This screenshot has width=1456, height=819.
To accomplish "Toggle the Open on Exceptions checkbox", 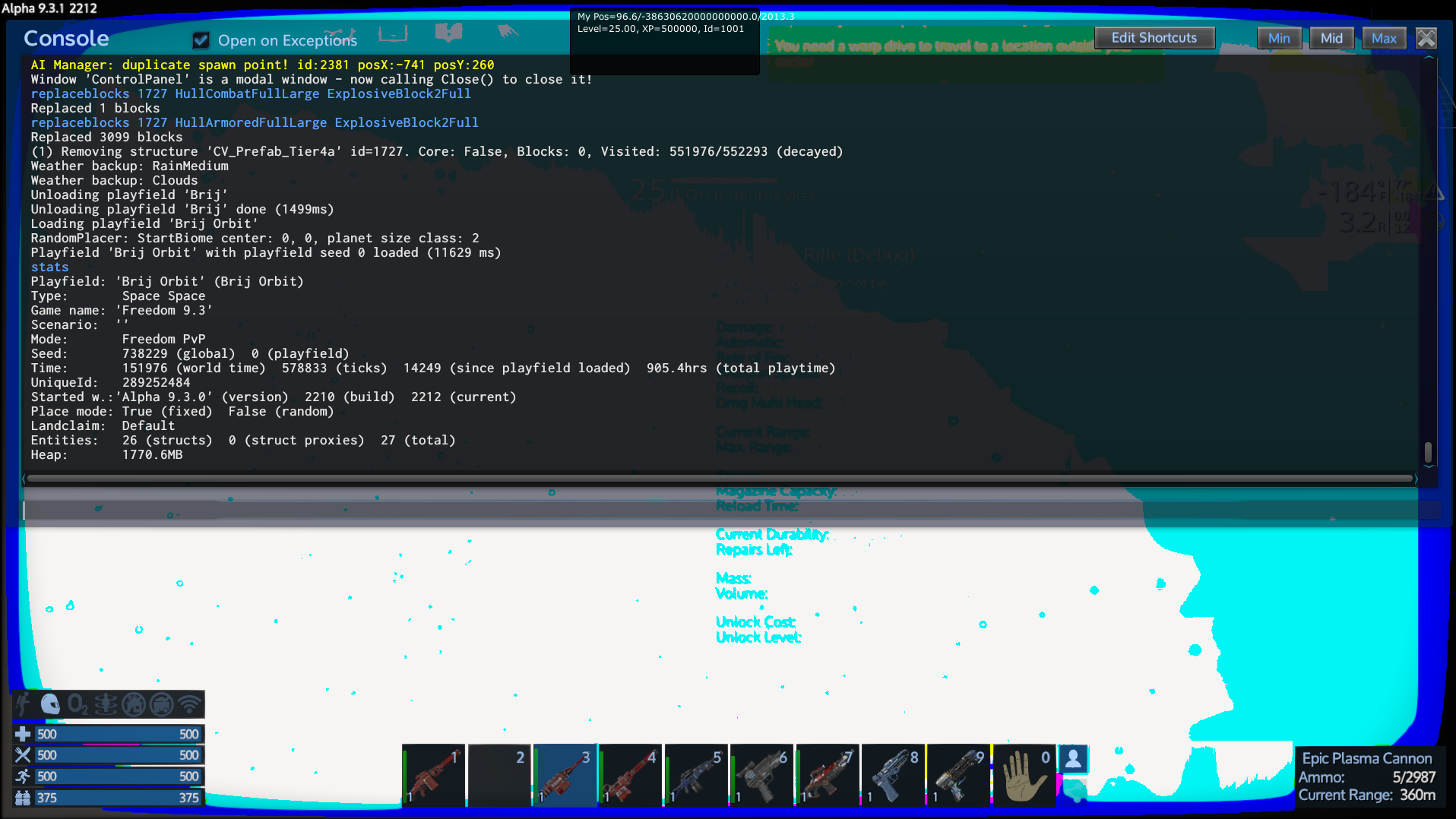I will point(201,40).
